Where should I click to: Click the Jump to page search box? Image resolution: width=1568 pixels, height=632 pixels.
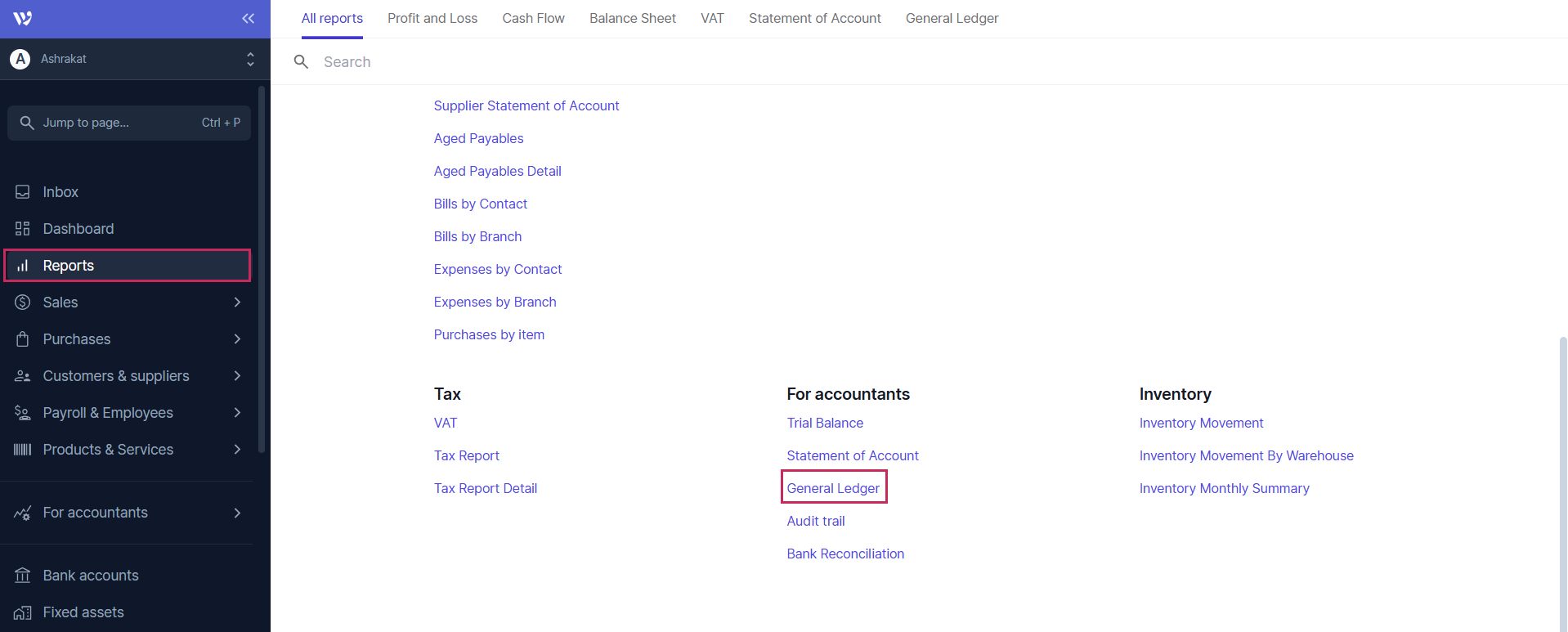point(129,123)
